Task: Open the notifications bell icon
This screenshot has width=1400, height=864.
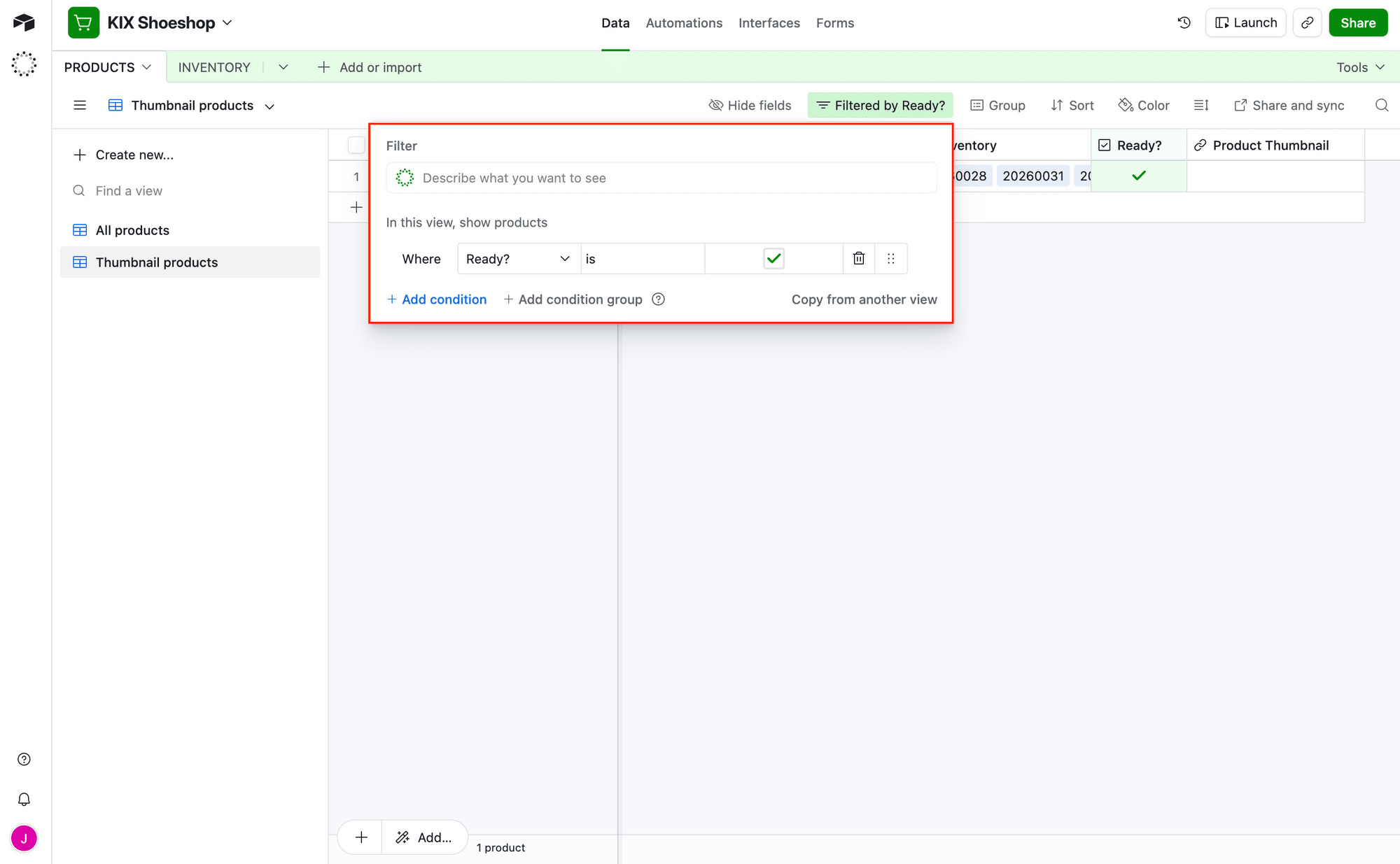Action: 24,798
